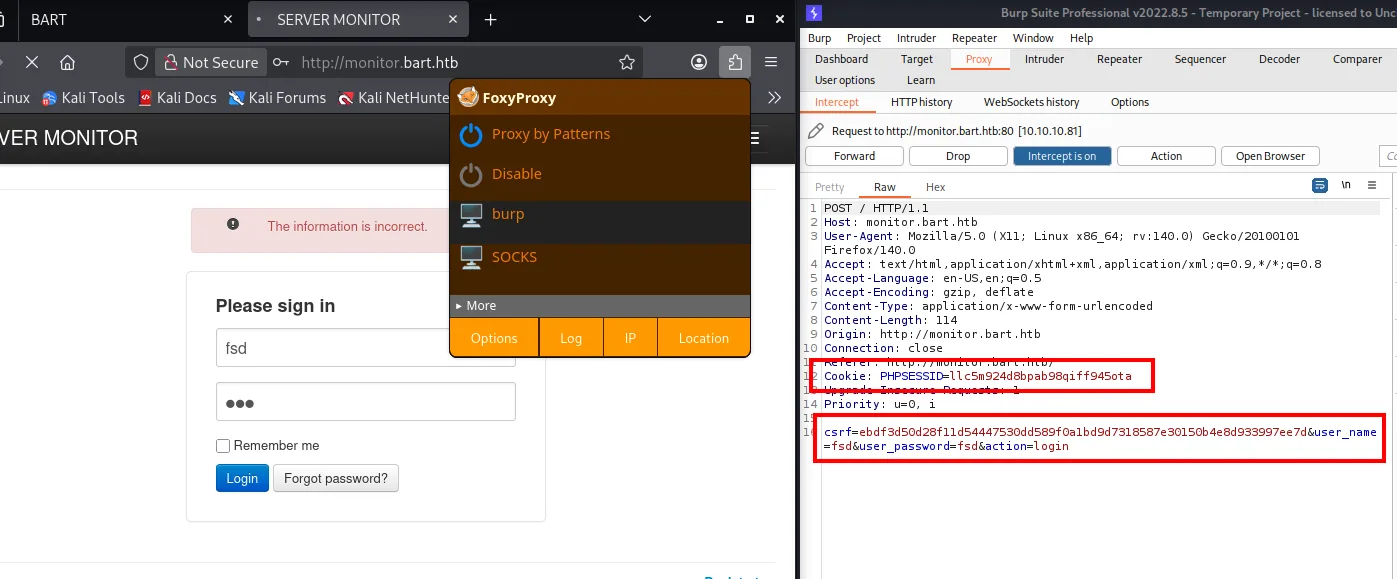
Task: Switch to Burp Learn tab
Action: click(x=921, y=80)
